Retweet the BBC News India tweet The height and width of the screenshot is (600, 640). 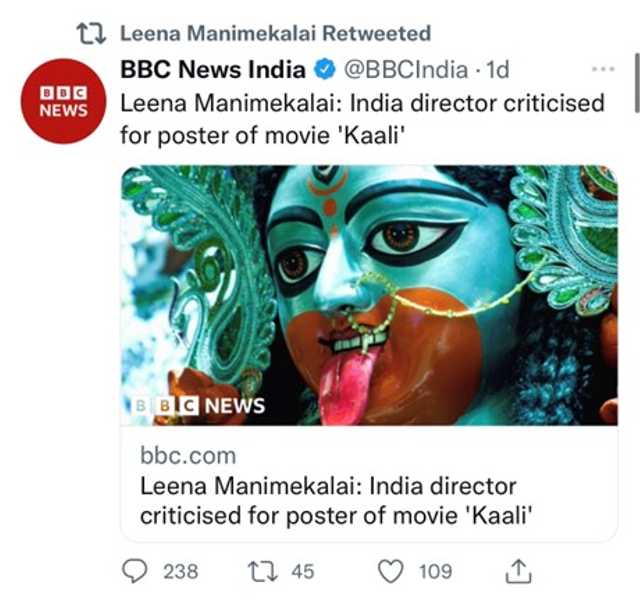click(262, 571)
